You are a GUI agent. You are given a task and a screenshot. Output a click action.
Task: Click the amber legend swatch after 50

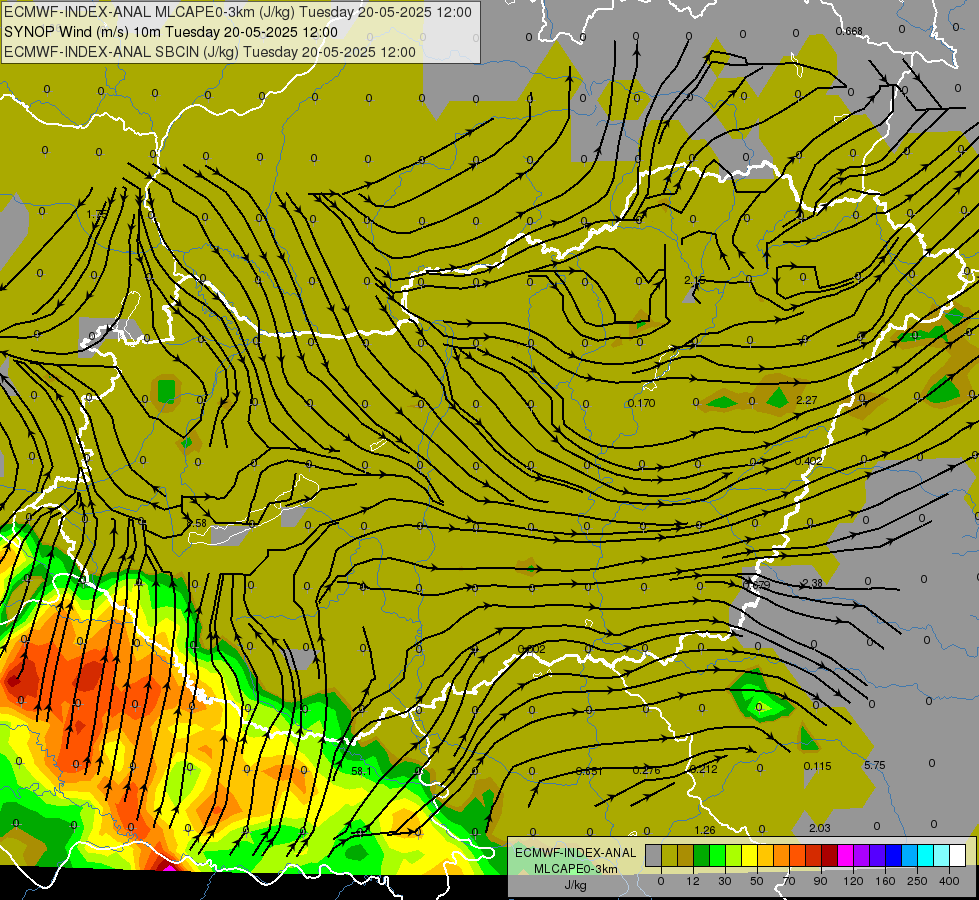click(x=765, y=855)
